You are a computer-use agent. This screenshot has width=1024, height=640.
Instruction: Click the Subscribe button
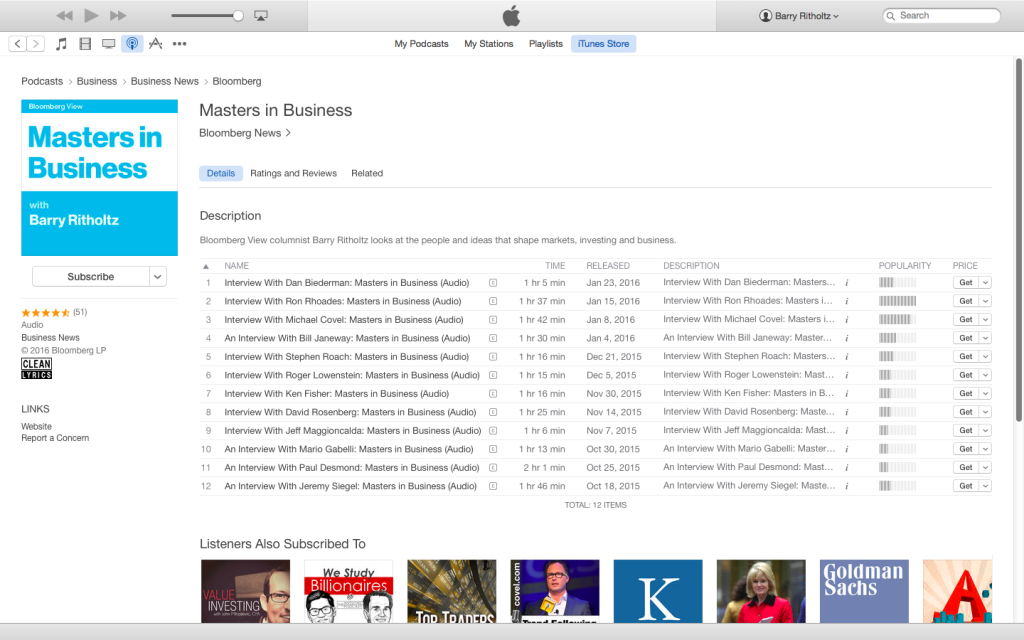[91, 277]
